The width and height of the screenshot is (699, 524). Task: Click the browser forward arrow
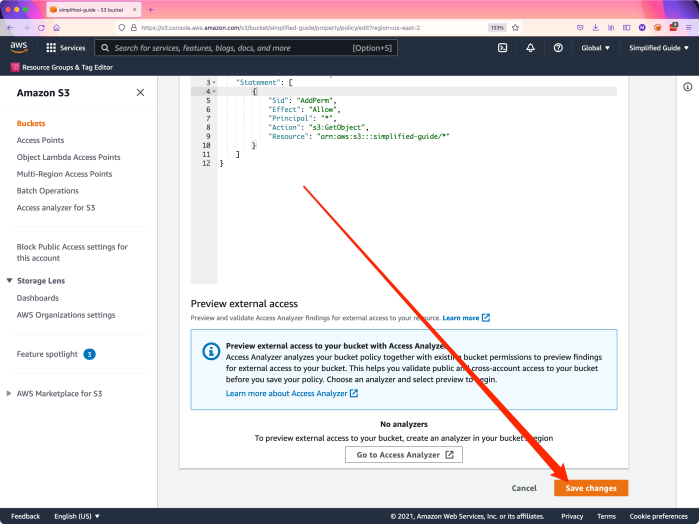tap(26, 28)
